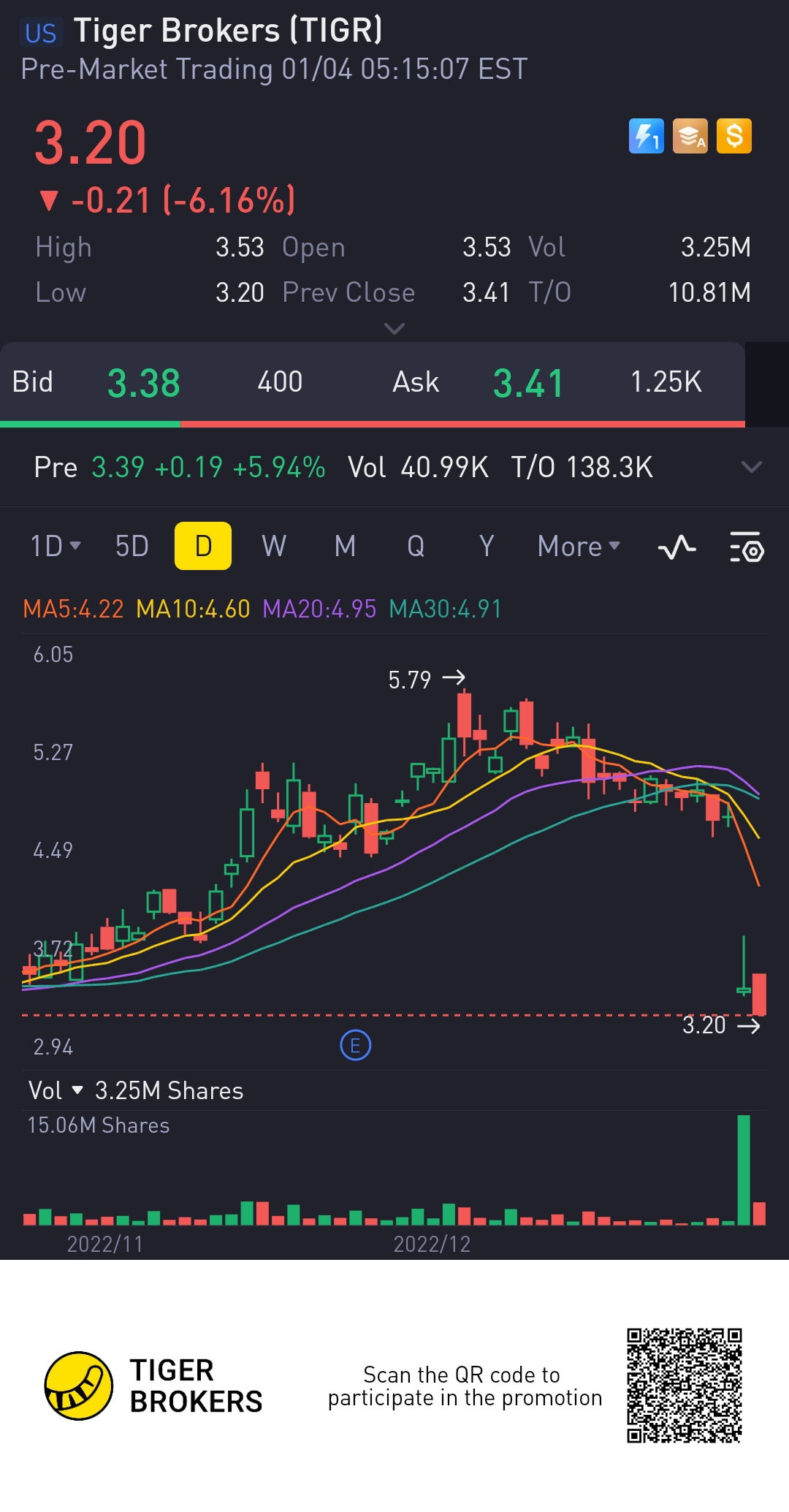Tap the MA20:4.95 indicator label
789x1512 pixels.
pyautogui.click(x=319, y=609)
